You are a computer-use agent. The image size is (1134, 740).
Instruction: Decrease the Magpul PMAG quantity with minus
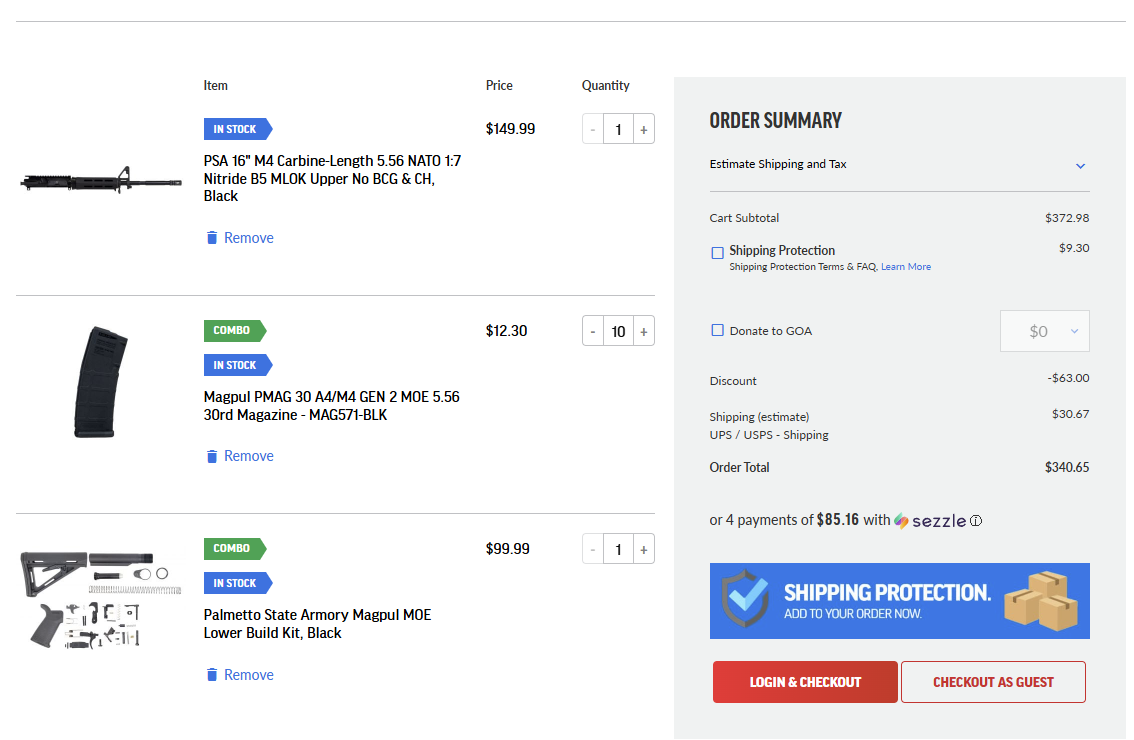click(x=593, y=332)
